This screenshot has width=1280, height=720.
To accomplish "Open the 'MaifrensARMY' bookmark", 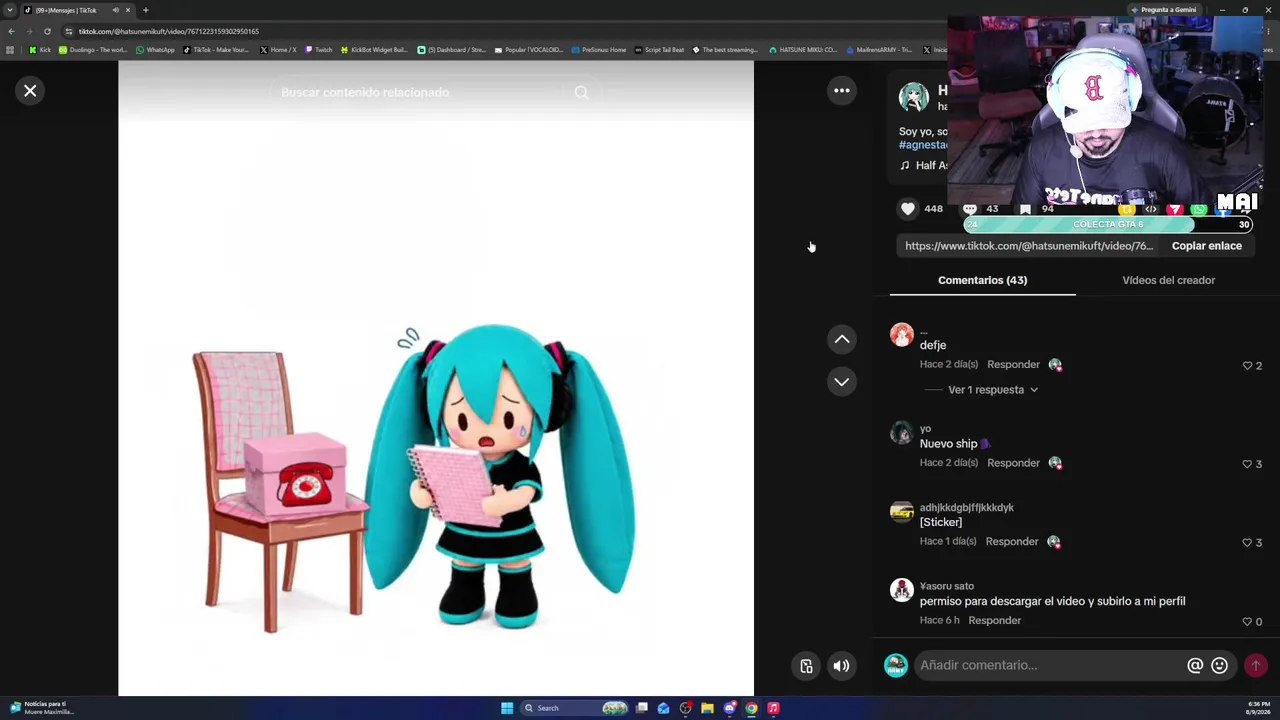I will click(879, 50).
